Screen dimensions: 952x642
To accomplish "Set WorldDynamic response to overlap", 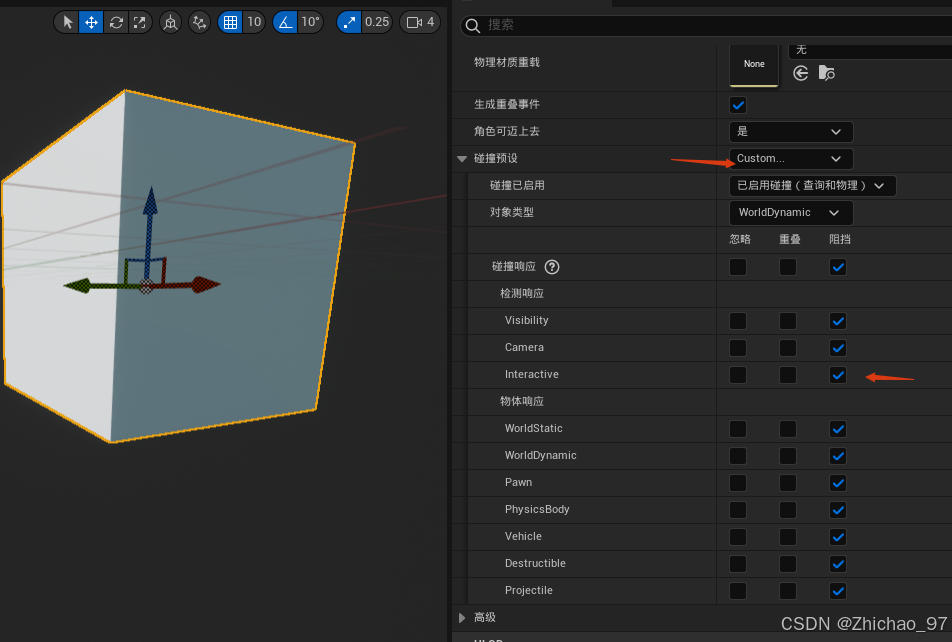I will pos(788,456).
